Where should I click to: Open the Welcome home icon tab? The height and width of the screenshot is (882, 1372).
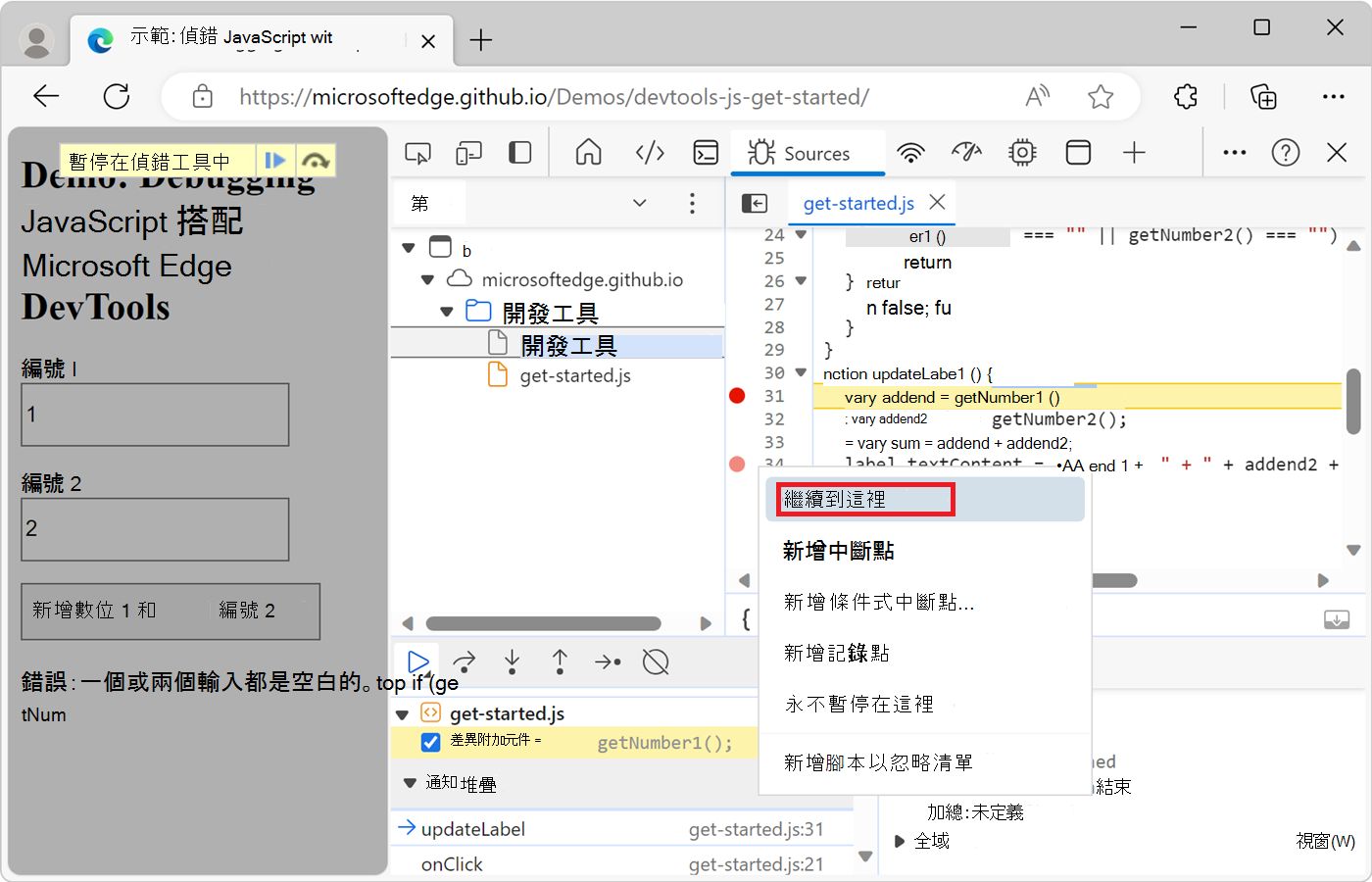pos(588,153)
